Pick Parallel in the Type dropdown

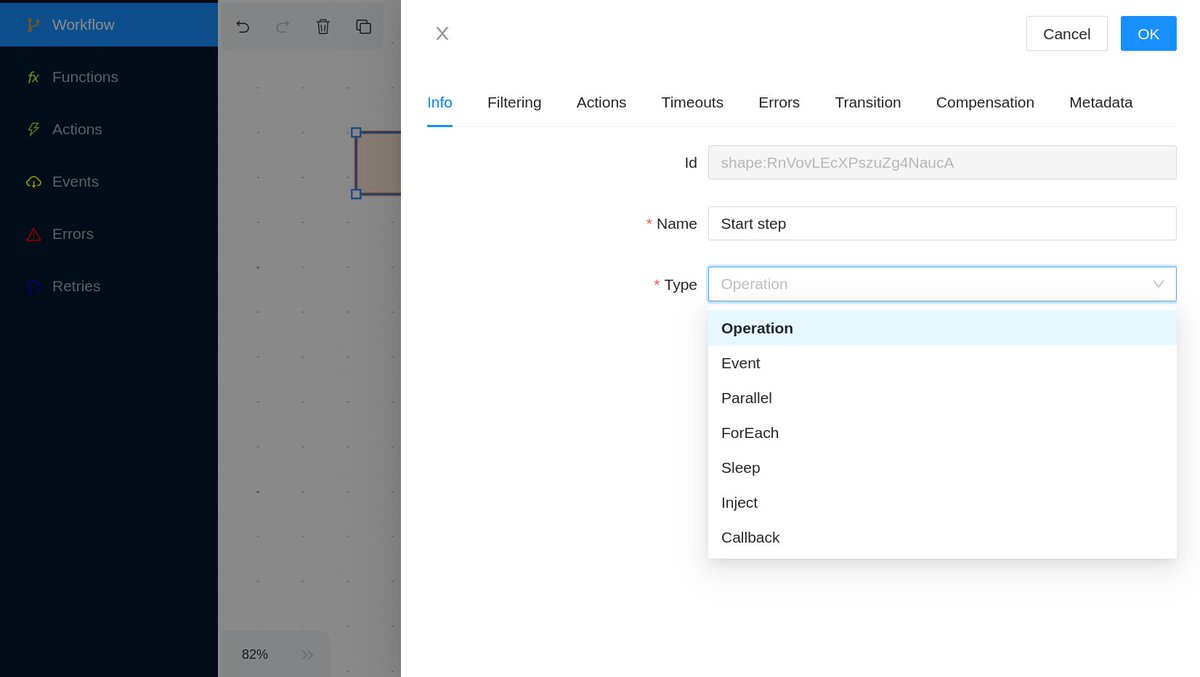[942, 398]
